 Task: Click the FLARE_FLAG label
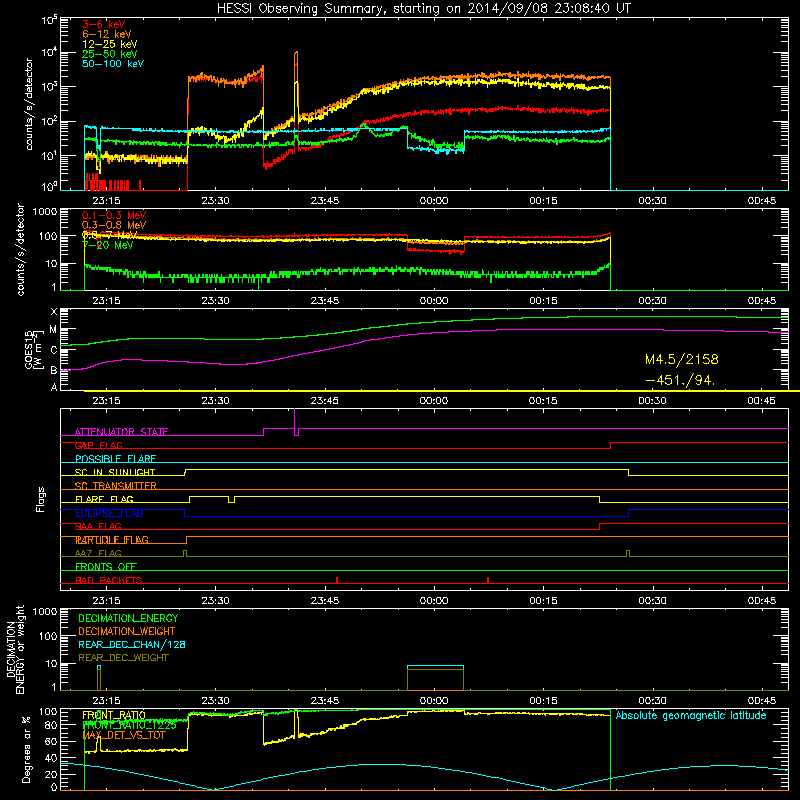(104, 499)
